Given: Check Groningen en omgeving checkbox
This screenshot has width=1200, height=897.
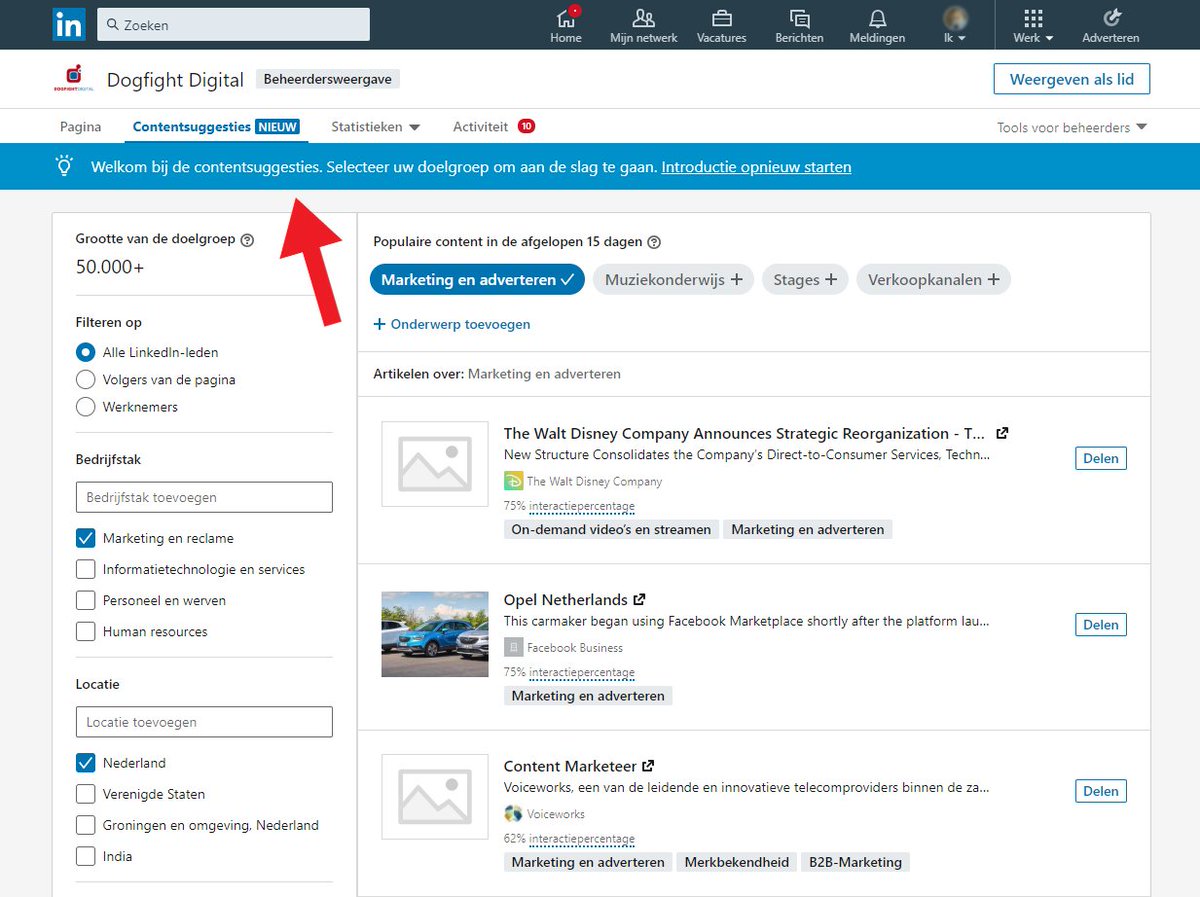Looking at the screenshot, I should tap(86, 825).
